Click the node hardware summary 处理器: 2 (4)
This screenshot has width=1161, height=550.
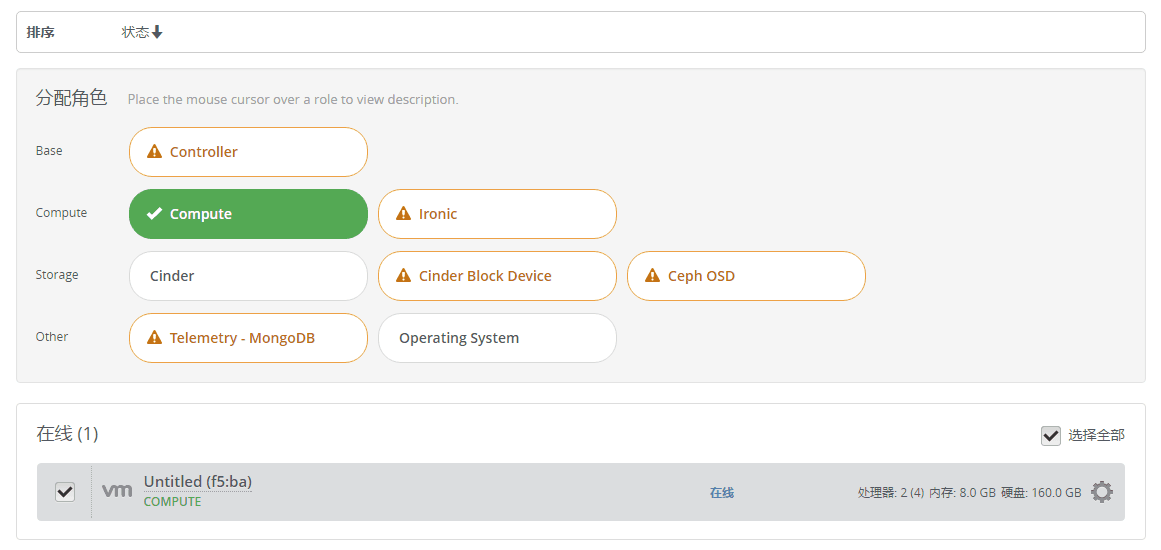coord(890,492)
